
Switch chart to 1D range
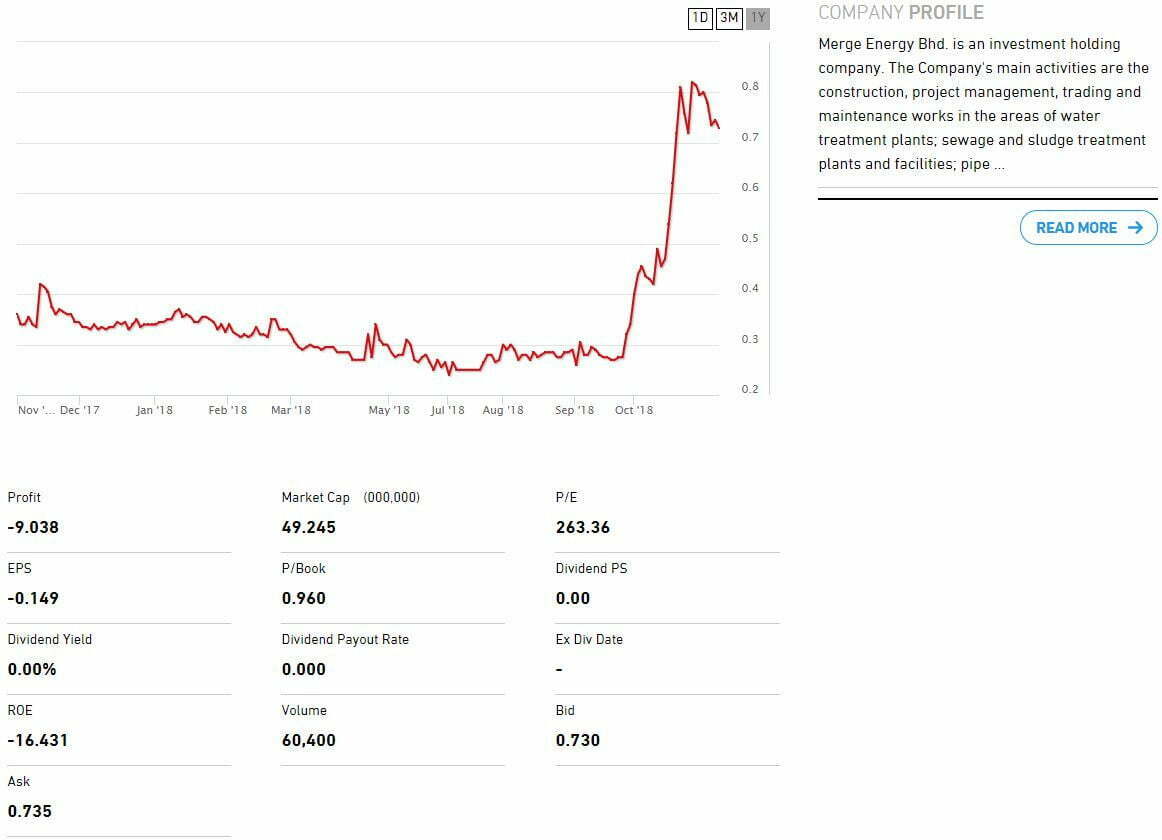(x=700, y=18)
